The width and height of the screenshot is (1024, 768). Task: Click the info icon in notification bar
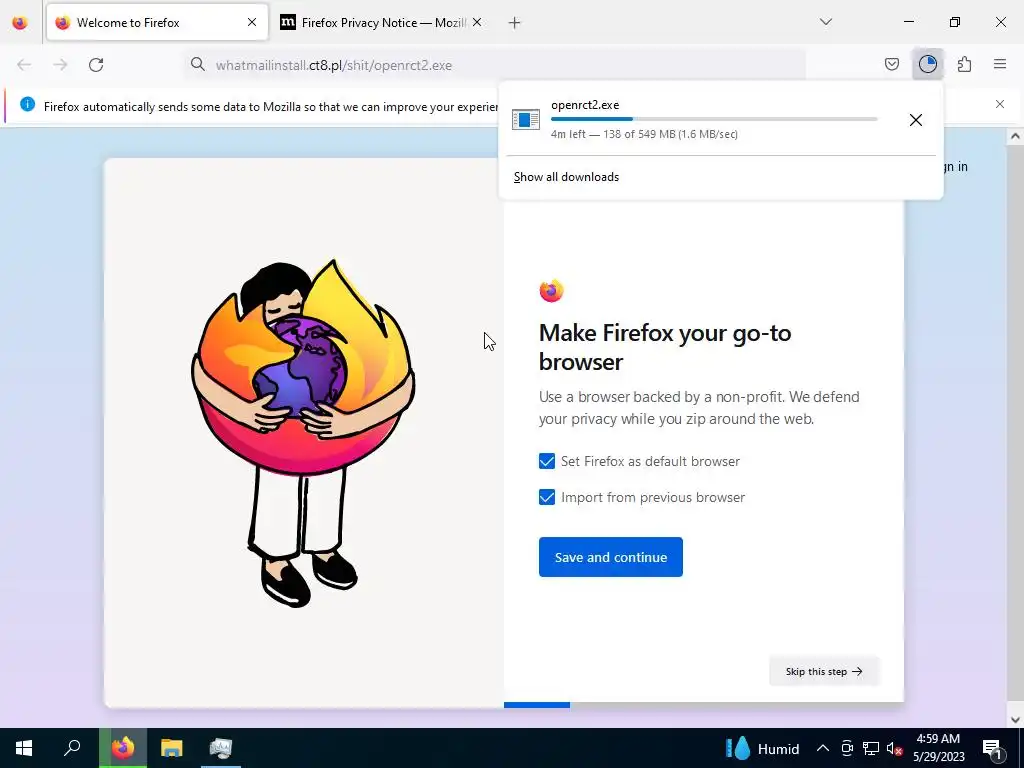[x=27, y=104]
